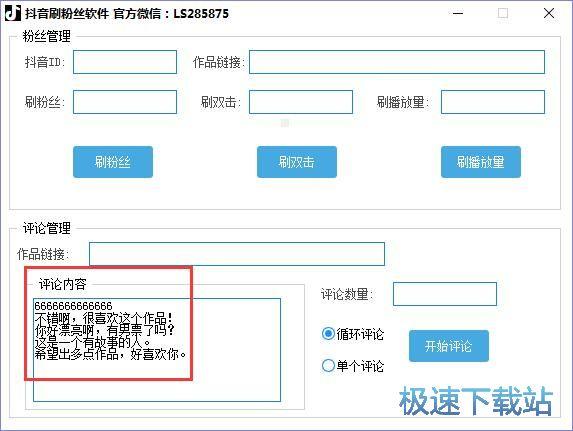This screenshot has width=573, height=431.
Task: Click the 作品链接 field in 评论管理
Action: tap(237, 254)
